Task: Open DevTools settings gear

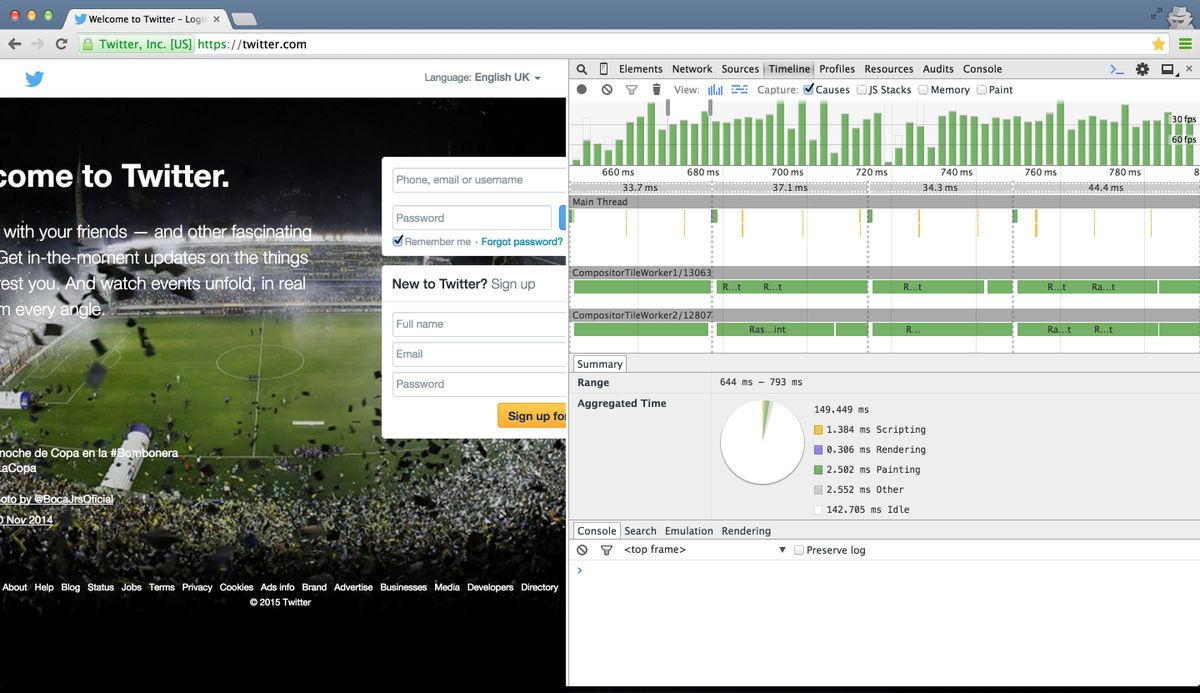Action: pyautogui.click(x=1143, y=69)
